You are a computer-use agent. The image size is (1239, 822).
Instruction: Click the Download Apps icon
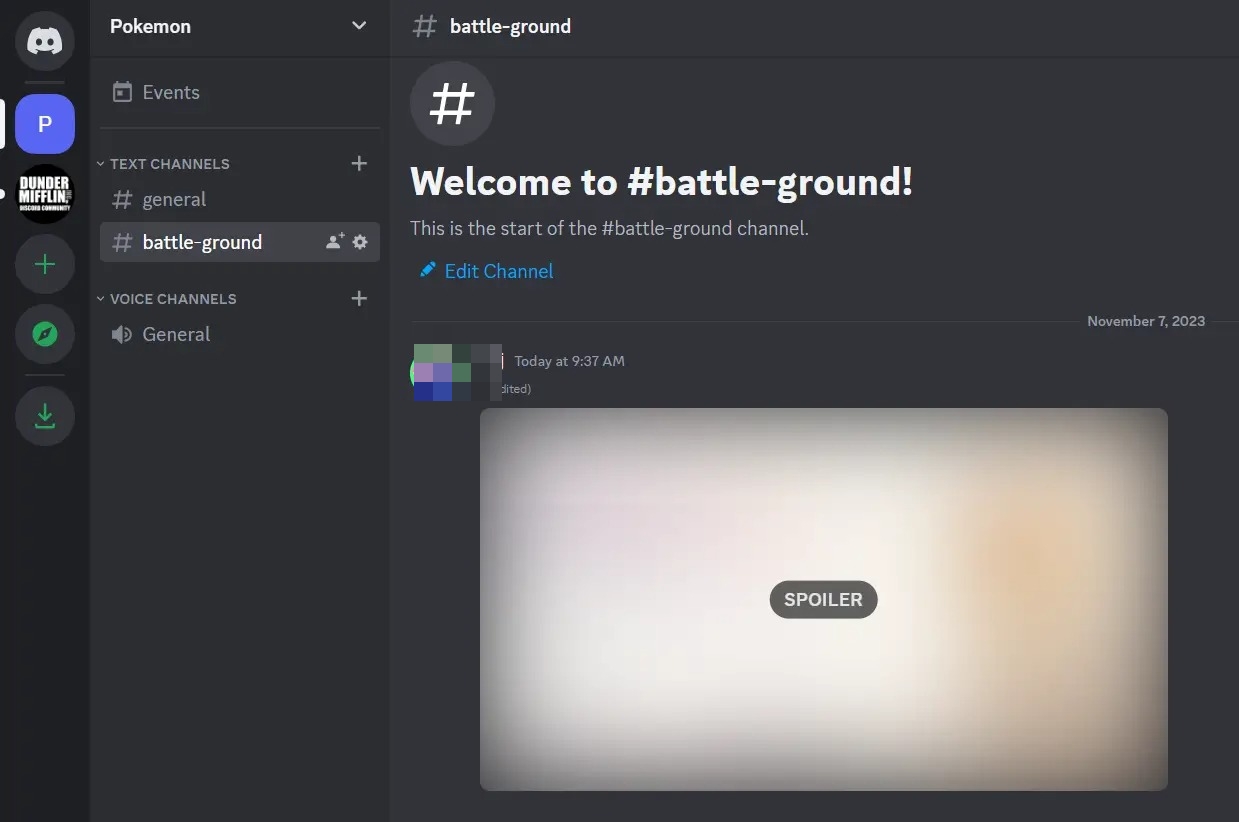44,415
